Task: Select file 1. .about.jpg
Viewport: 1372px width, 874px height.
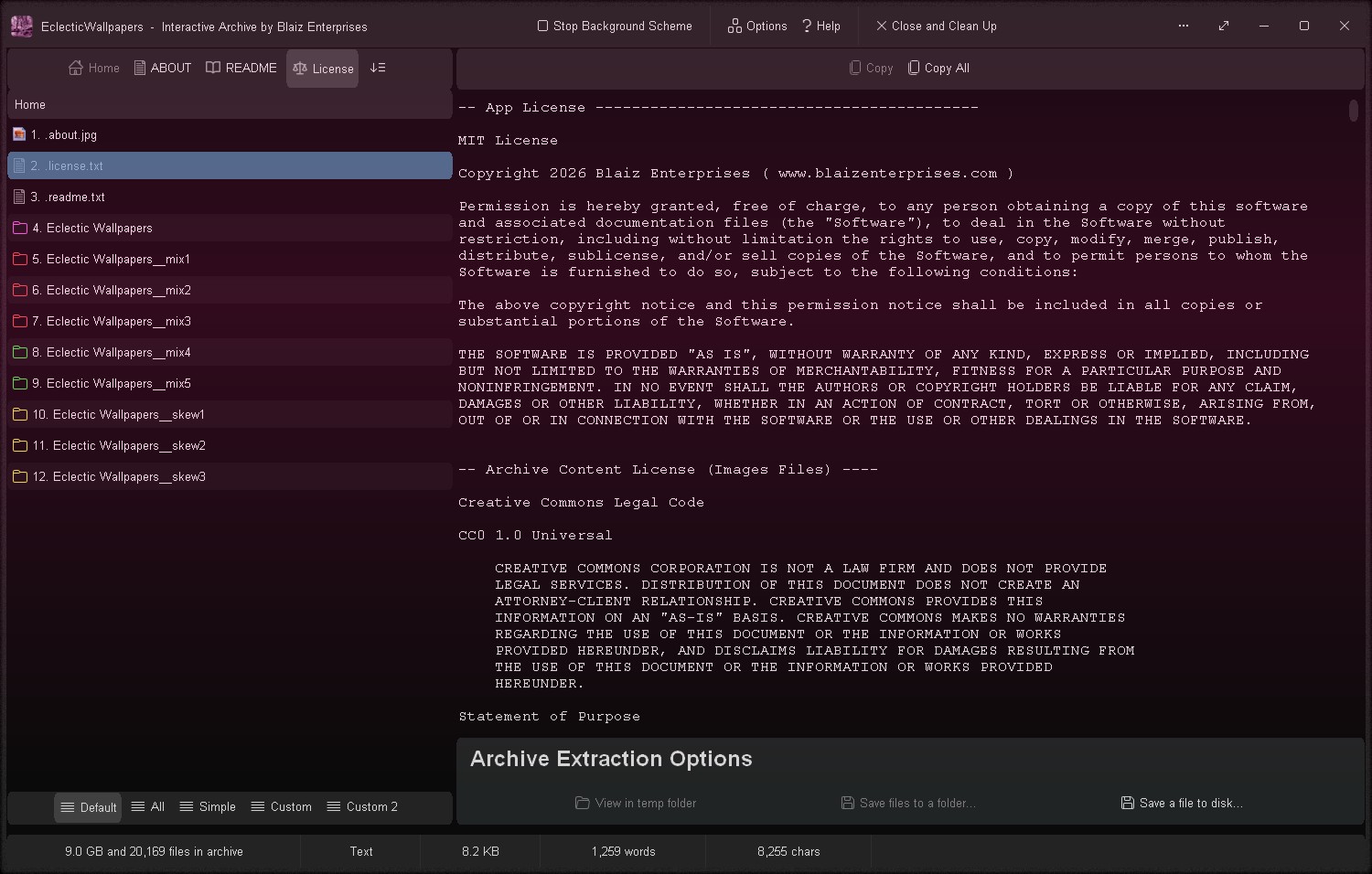Action: pyautogui.click(x=230, y=135)
